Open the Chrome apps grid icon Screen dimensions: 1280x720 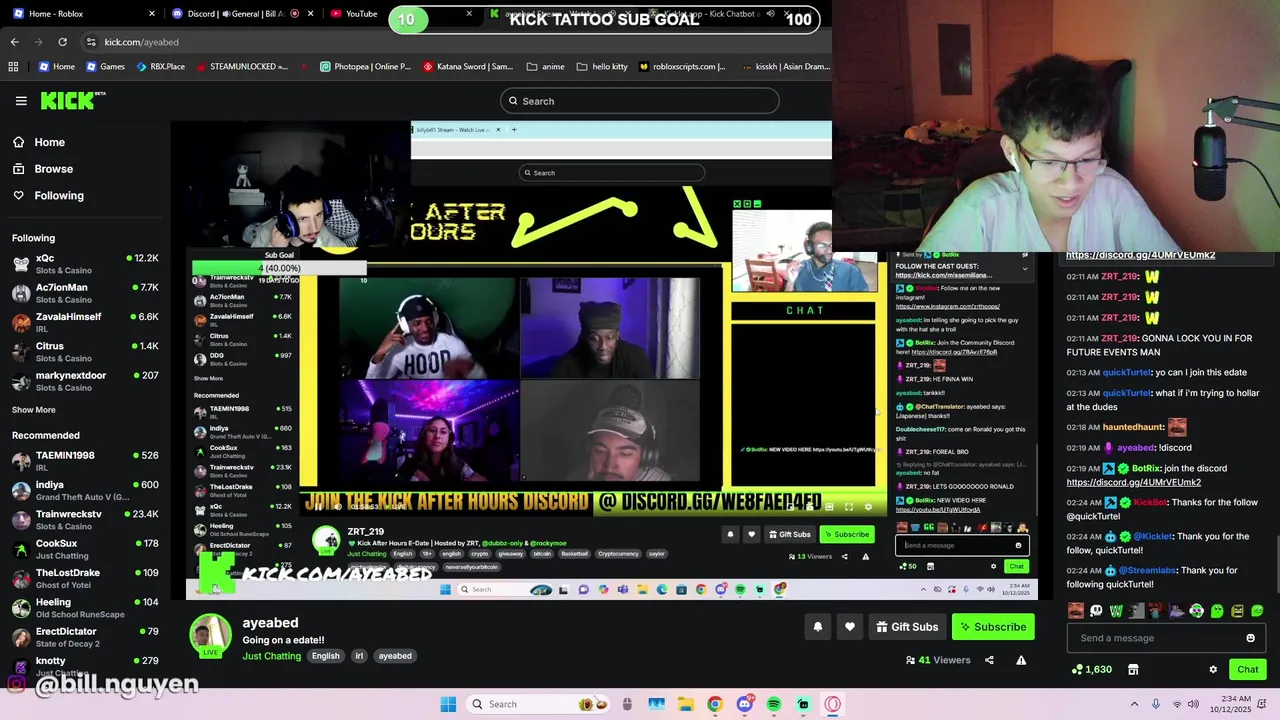click(x=13, y=67)
